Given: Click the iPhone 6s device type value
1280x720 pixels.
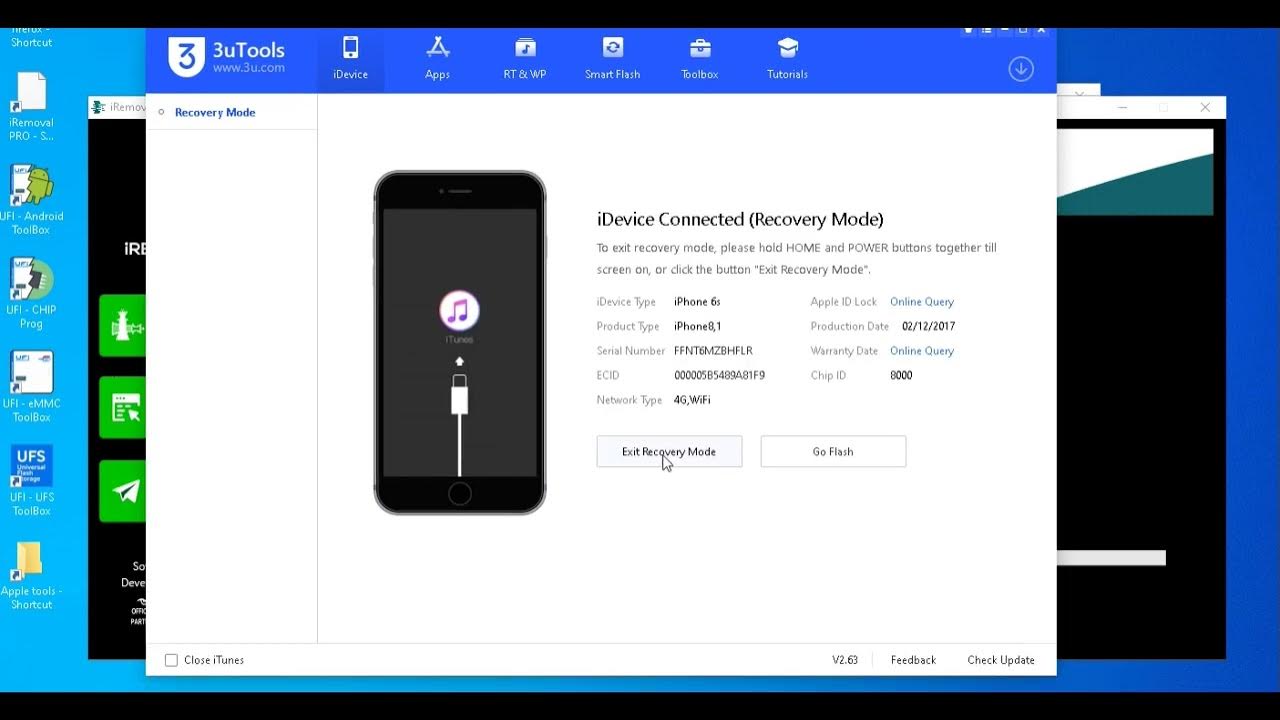Looking at the screenshot, I should [x=697, y=302].
